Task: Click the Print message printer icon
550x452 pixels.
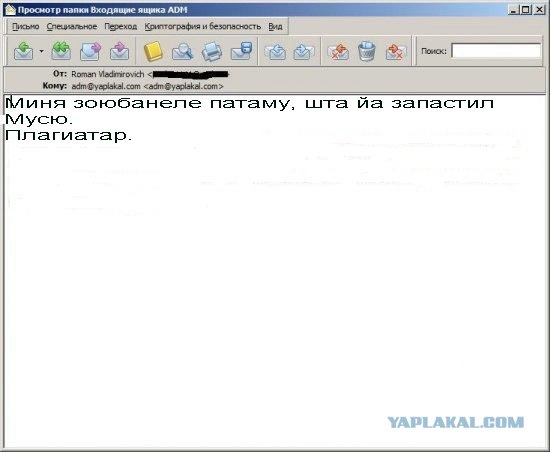Action: tap(212, 51)
